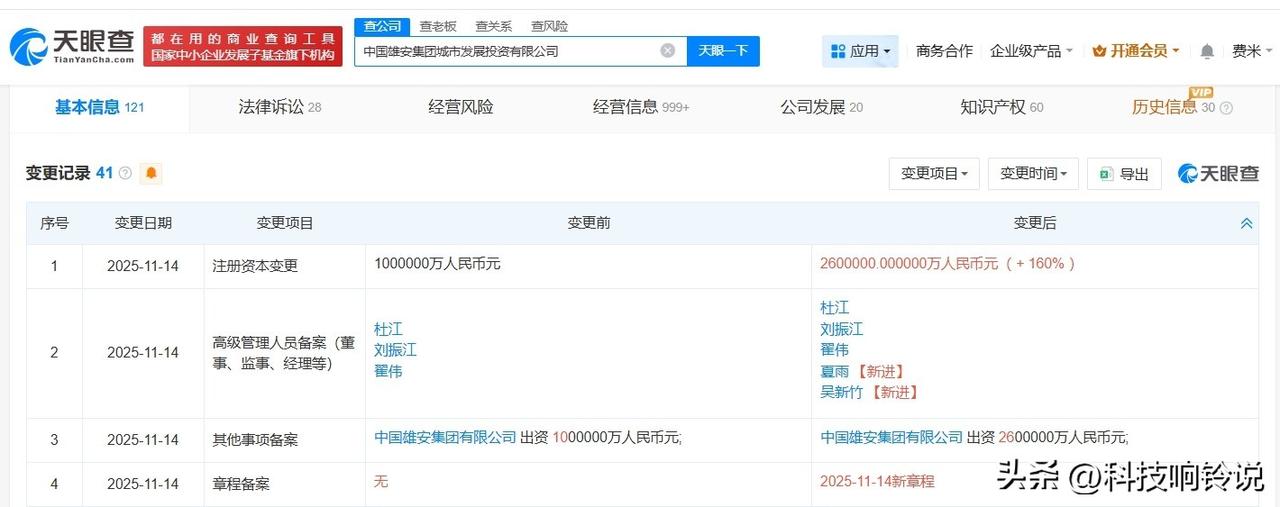Open newly added 夏雨 link

835,371
